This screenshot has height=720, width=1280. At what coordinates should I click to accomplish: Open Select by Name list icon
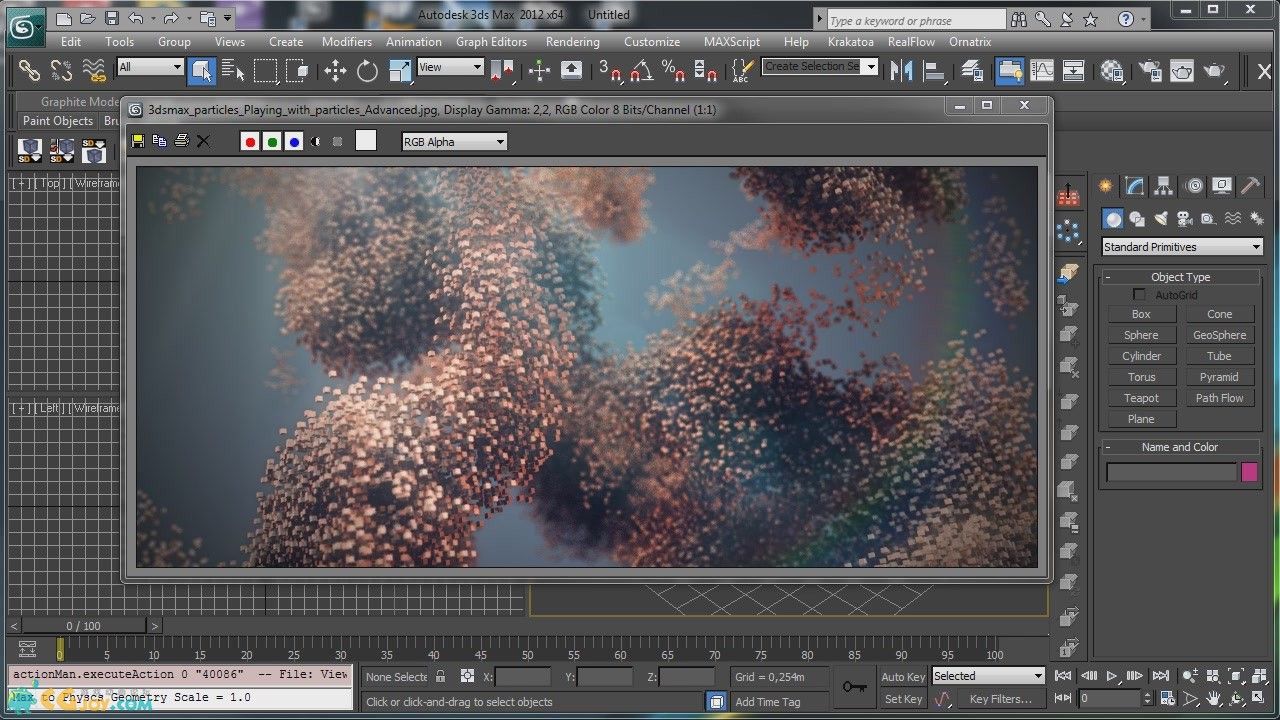pyautogui.click(x=233, y=70)
